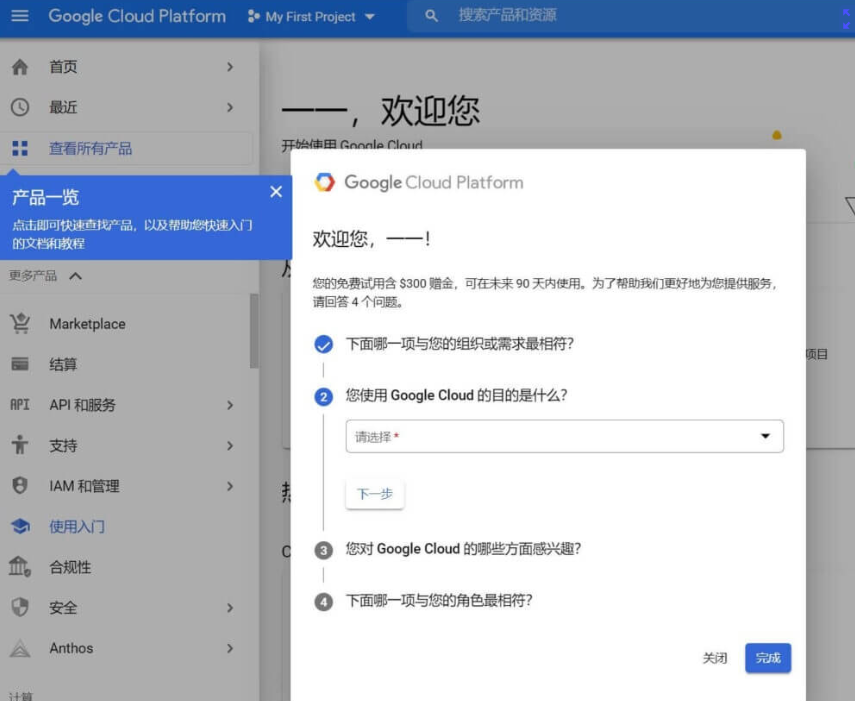
Task: Click the support person icon
Action: click(x=20, y=445)
